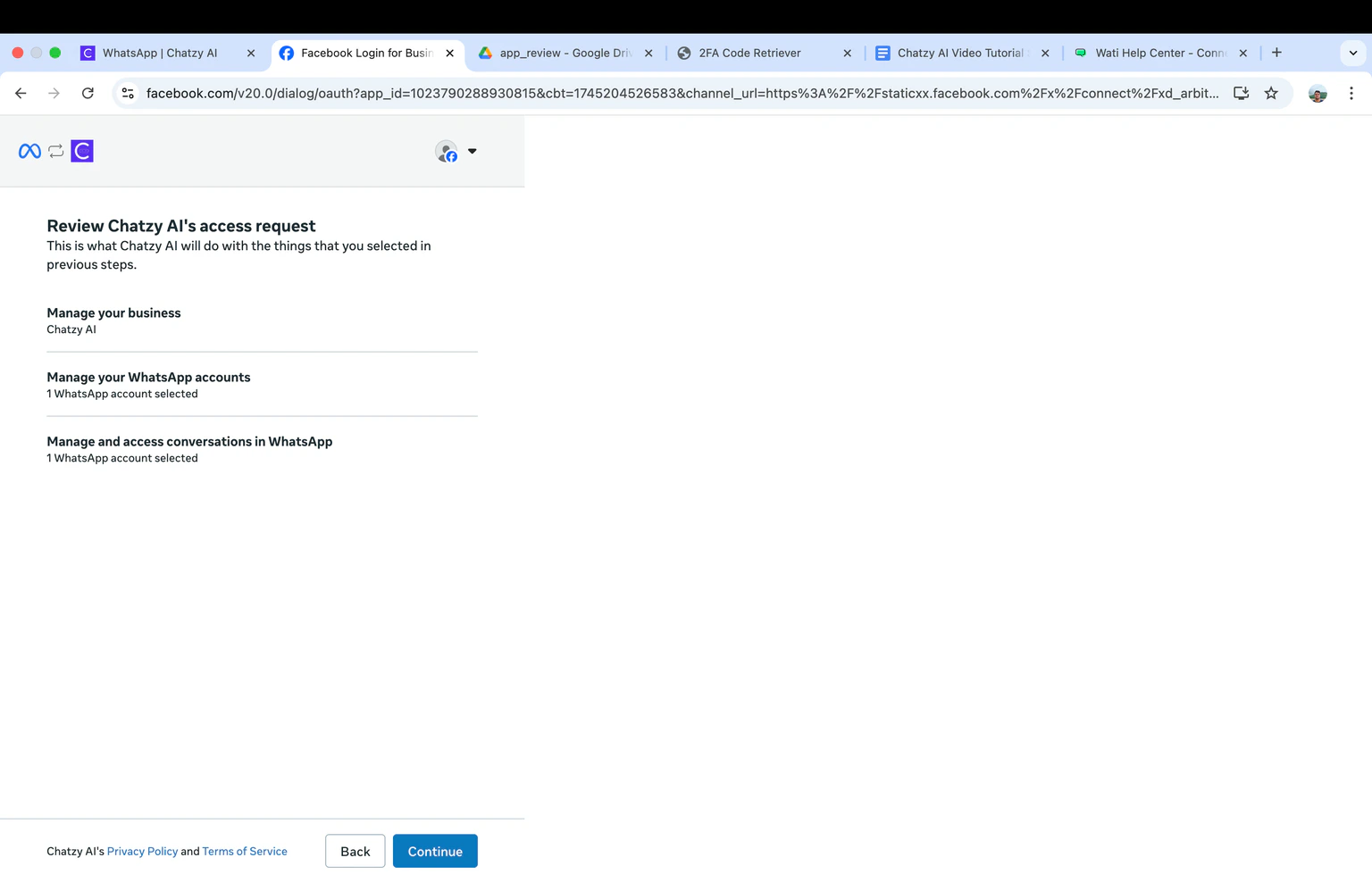This screenshot has height=891, width=1372.
Task: Open the Chrome three-dot menu
Action: point(1351,93)
